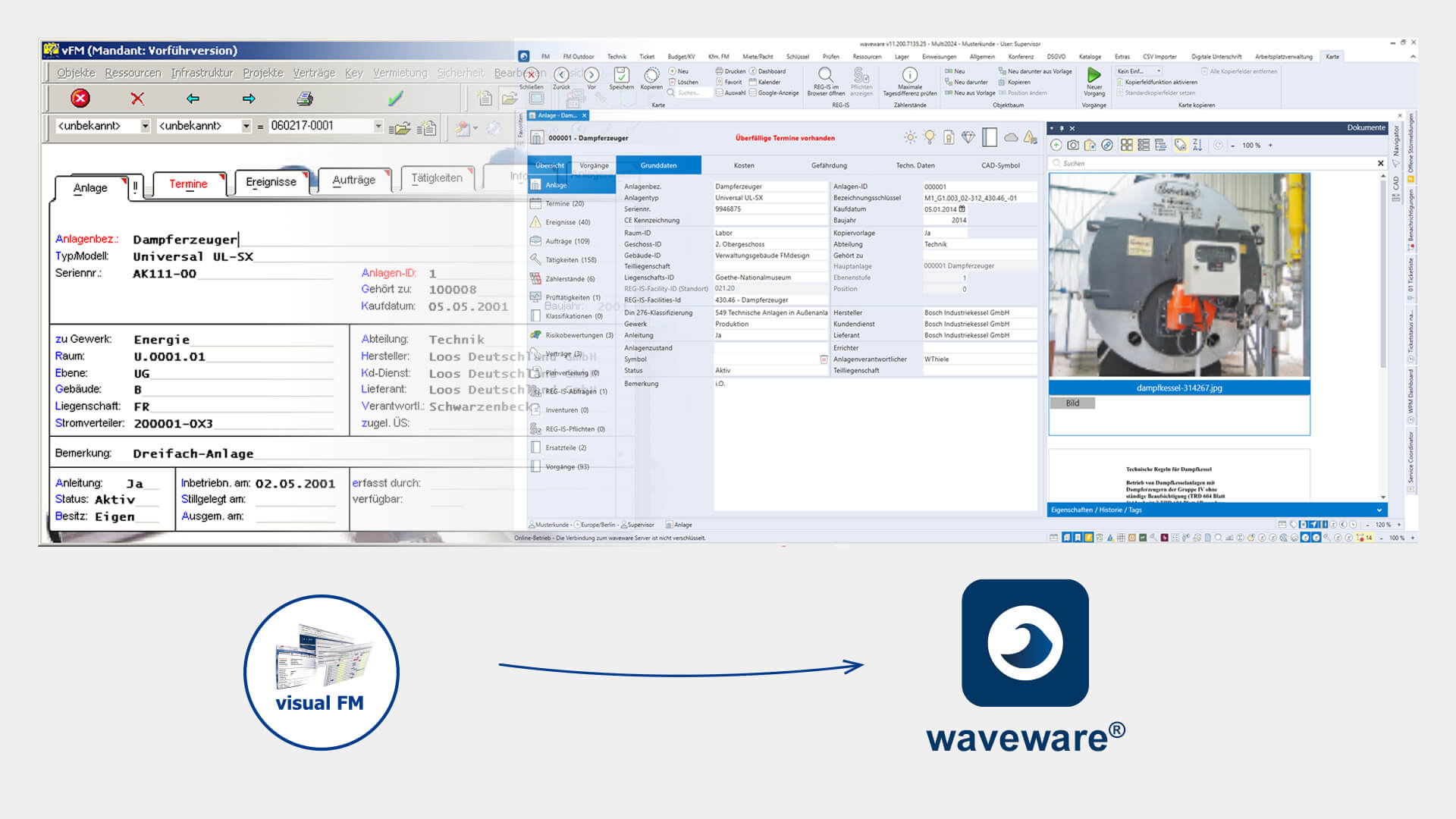Click Löschen button in Karte group

point(683,82)
